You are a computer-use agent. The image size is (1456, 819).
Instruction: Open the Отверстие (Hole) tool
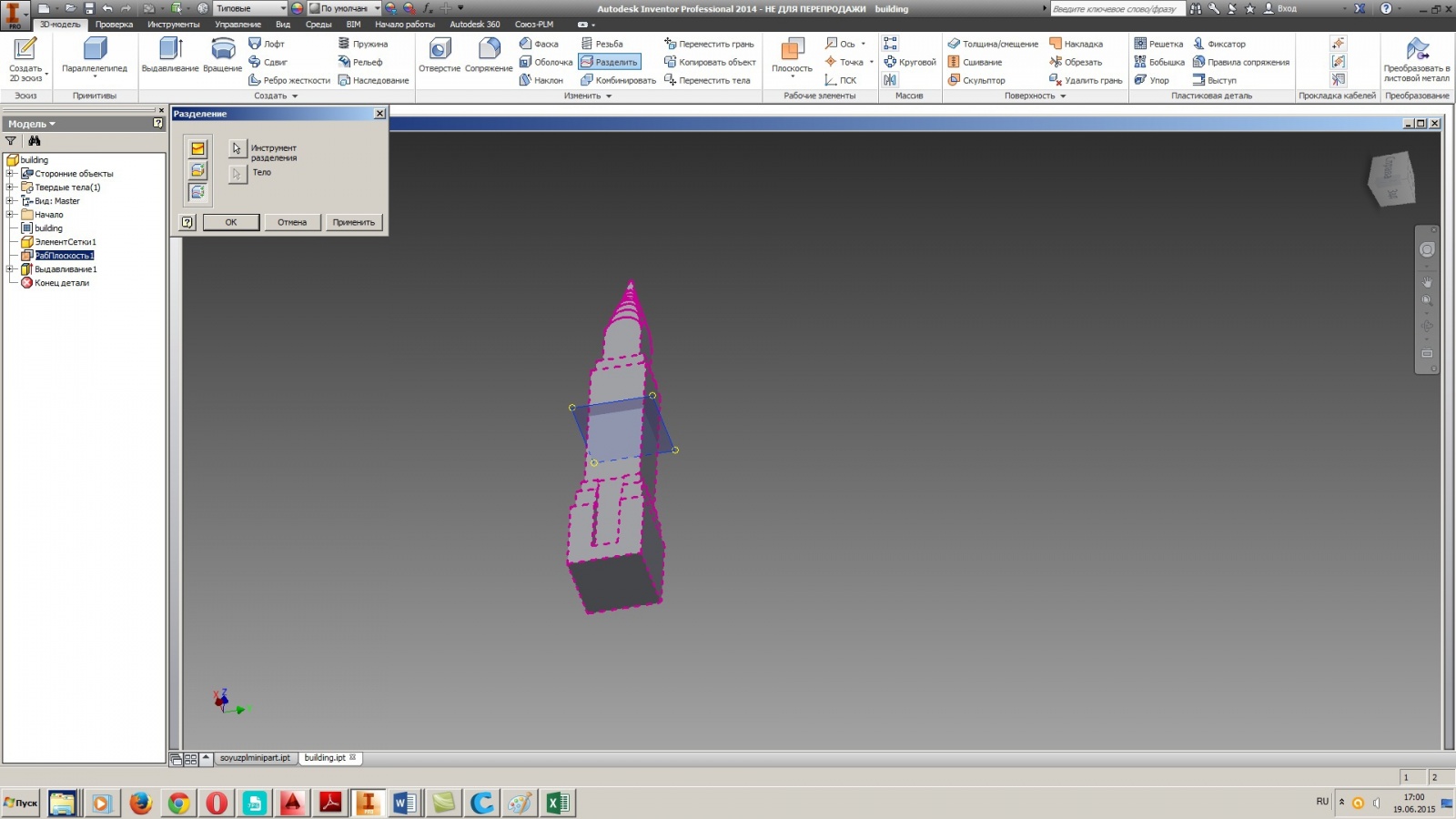(439, 56)
